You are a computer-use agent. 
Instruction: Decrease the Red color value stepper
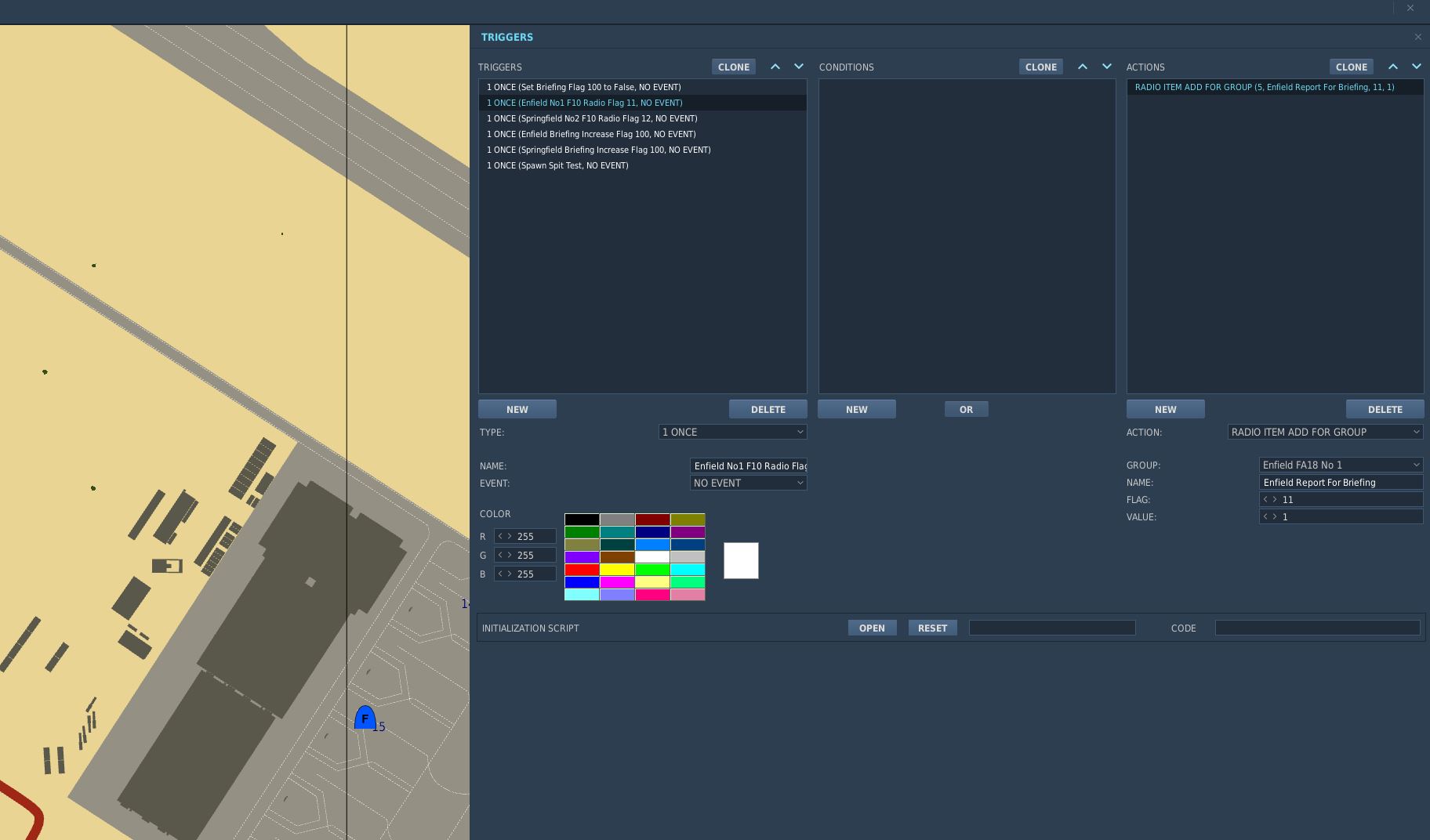tap(500, 536)
